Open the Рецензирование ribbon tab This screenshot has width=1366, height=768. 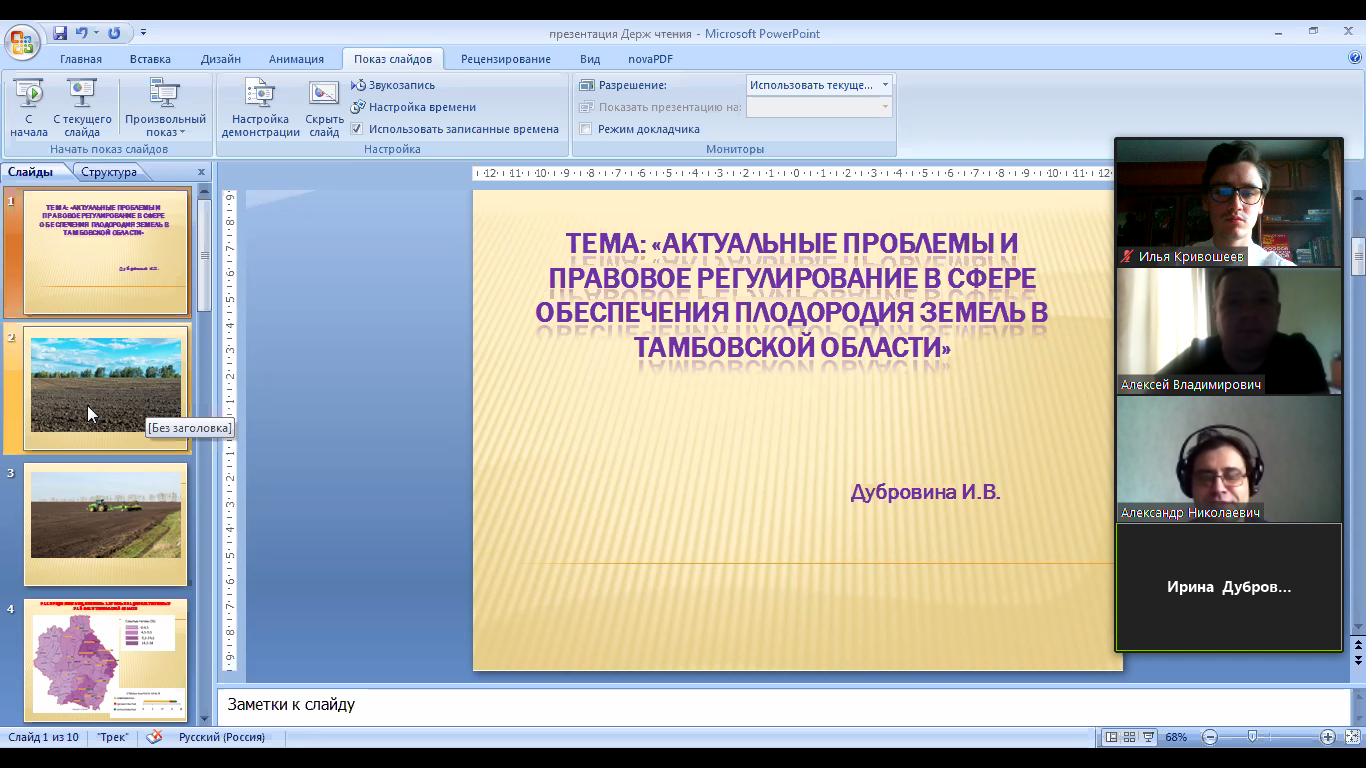[x=506, y=59]
